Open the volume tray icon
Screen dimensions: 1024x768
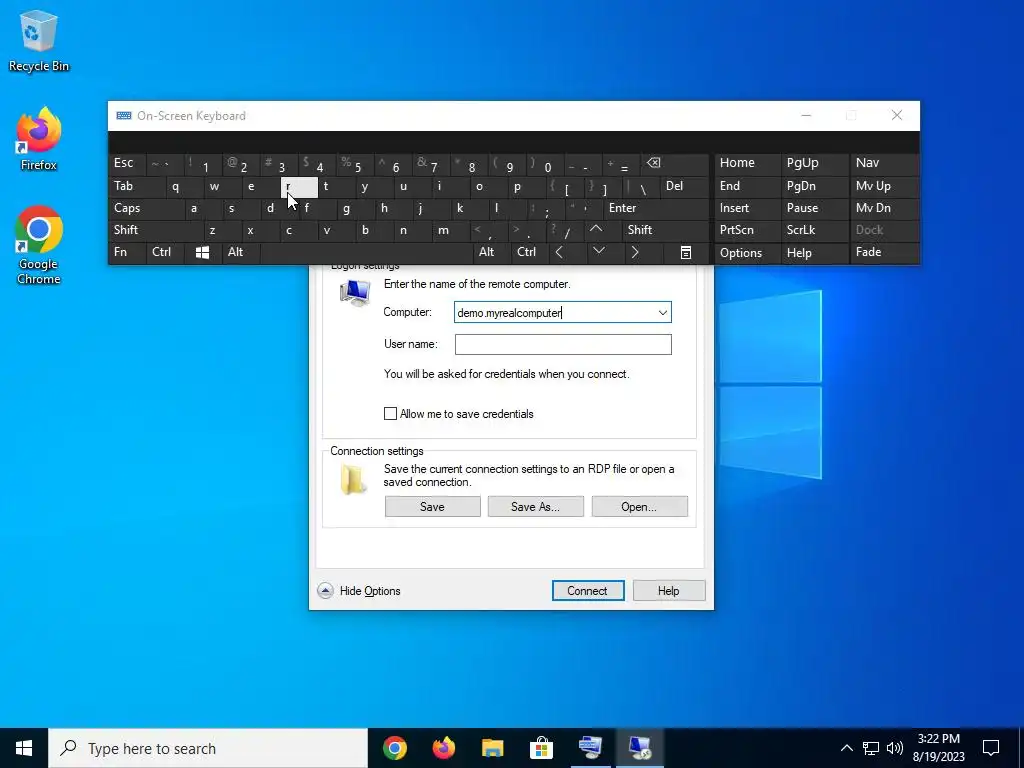click(x=895, y=748)
